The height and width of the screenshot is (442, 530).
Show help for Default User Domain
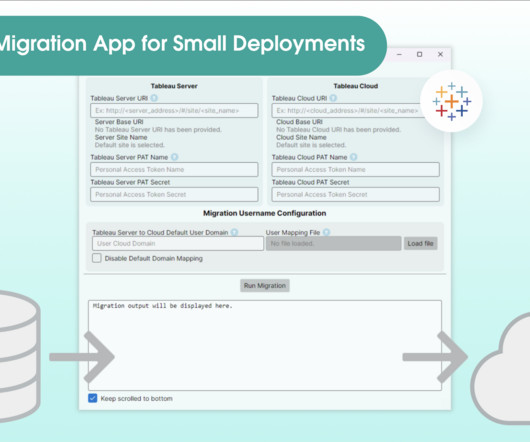point(234,232)
